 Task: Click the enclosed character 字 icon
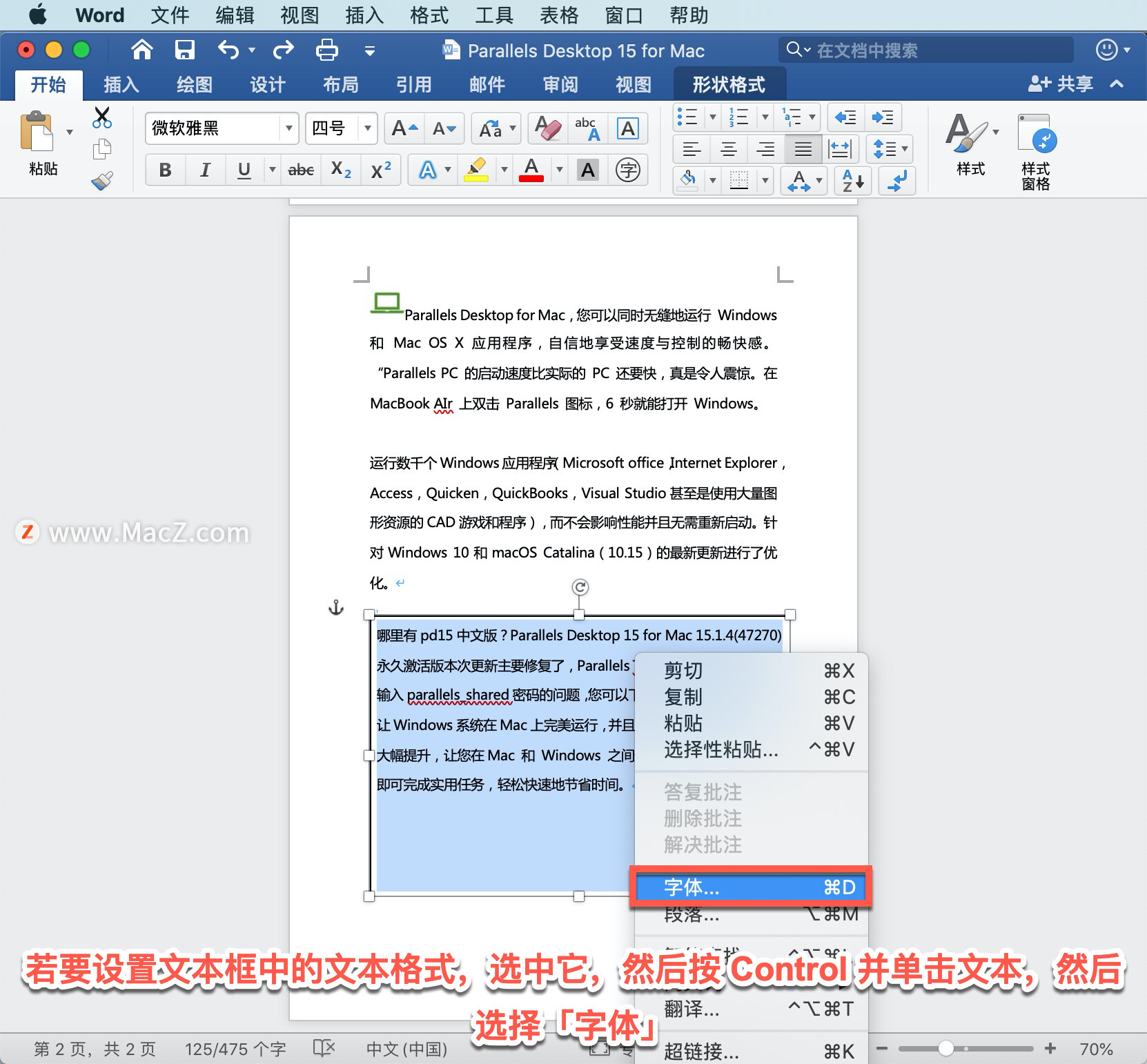coord(628,170)
